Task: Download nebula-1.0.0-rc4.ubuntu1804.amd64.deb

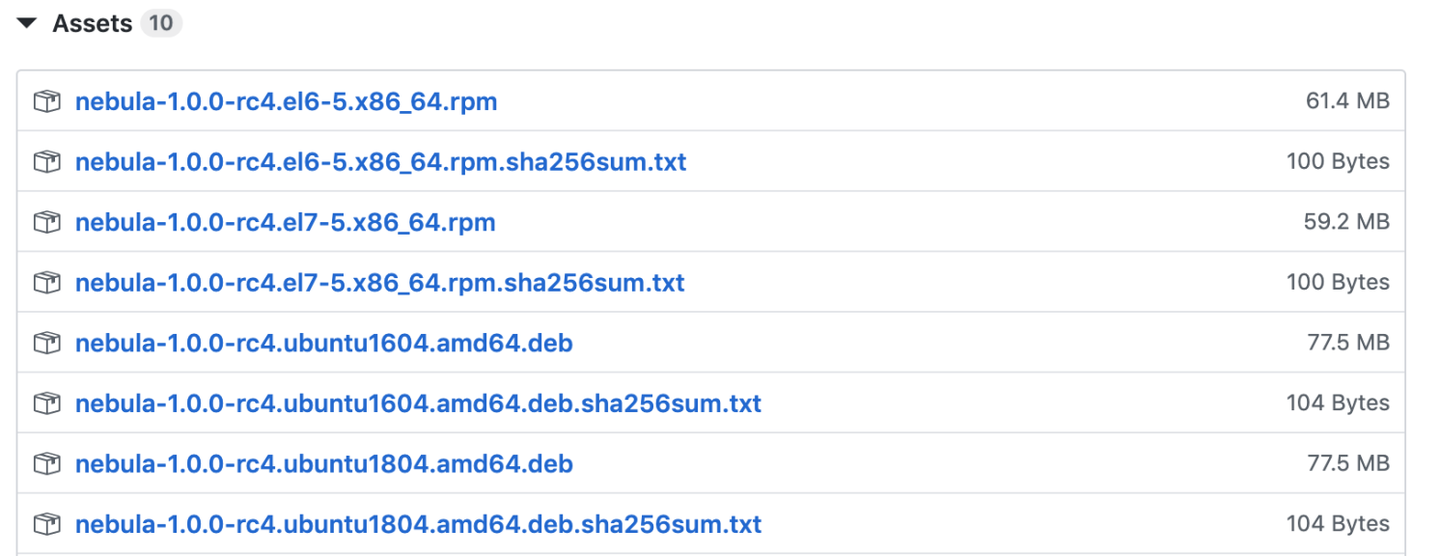Action: pos(323,464)
